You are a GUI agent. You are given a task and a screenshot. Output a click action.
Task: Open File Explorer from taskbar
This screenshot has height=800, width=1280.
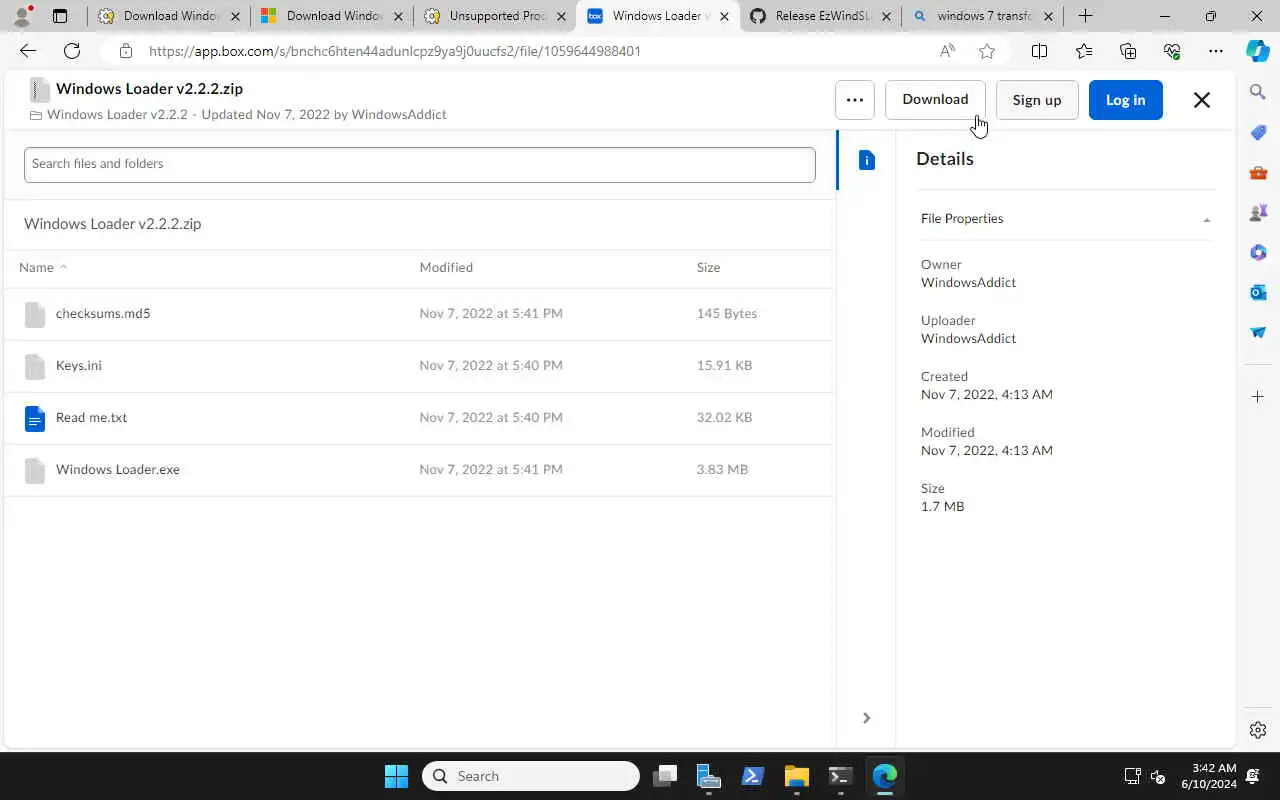point(796,776)
